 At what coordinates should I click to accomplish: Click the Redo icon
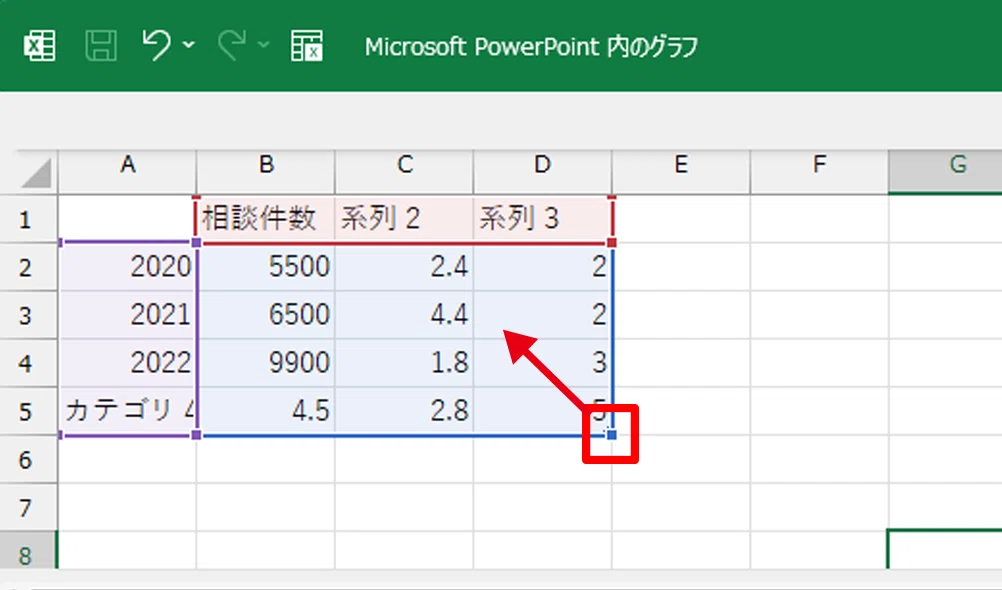click(231, 45)
